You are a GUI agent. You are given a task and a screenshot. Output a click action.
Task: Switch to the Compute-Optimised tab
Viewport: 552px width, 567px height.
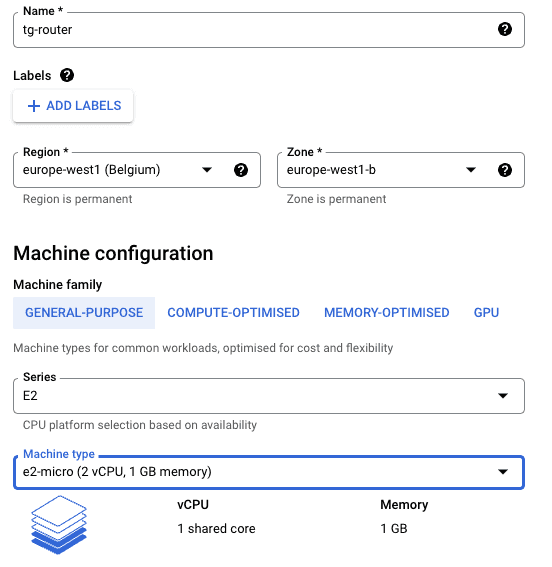click(x=234, y=313)
